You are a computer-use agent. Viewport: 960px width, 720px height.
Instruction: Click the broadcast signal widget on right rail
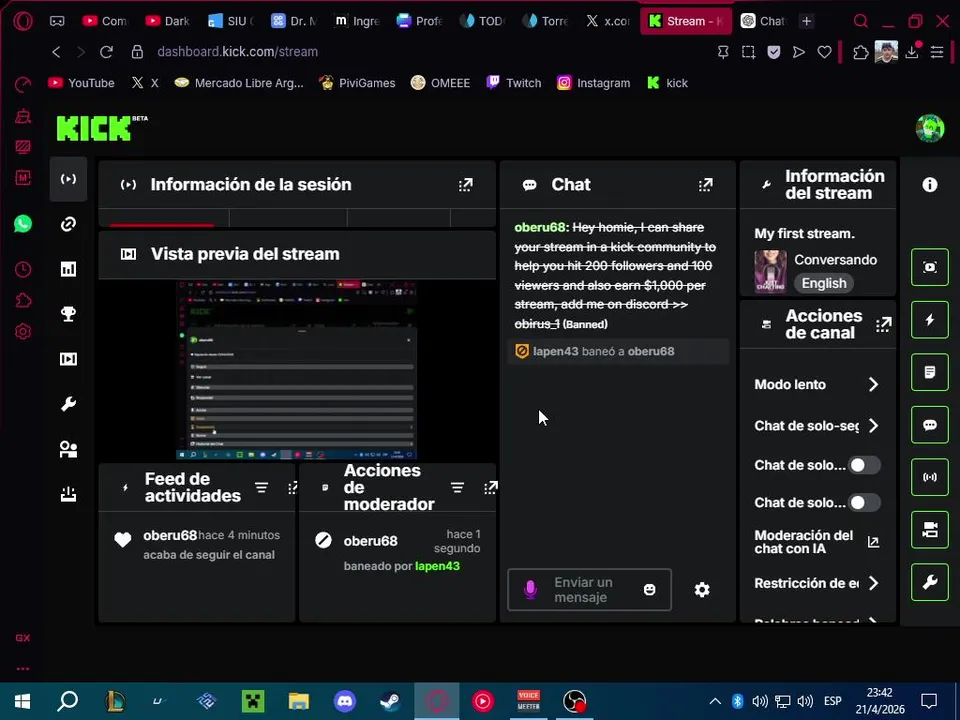click(929, 477)
